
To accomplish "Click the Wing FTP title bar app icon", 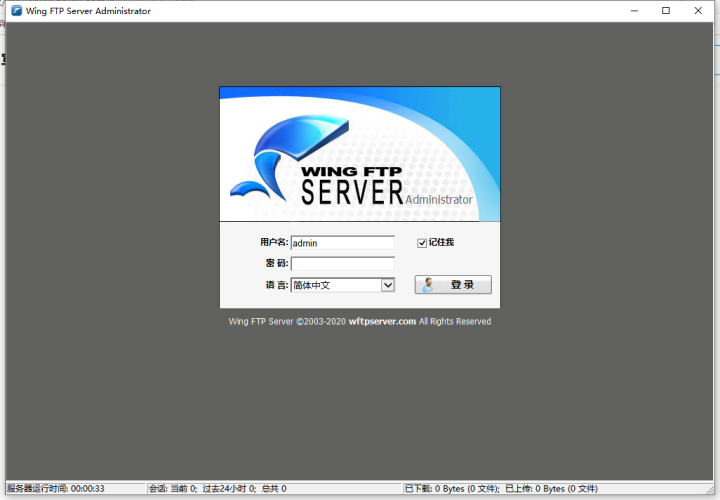I will 17,11.
